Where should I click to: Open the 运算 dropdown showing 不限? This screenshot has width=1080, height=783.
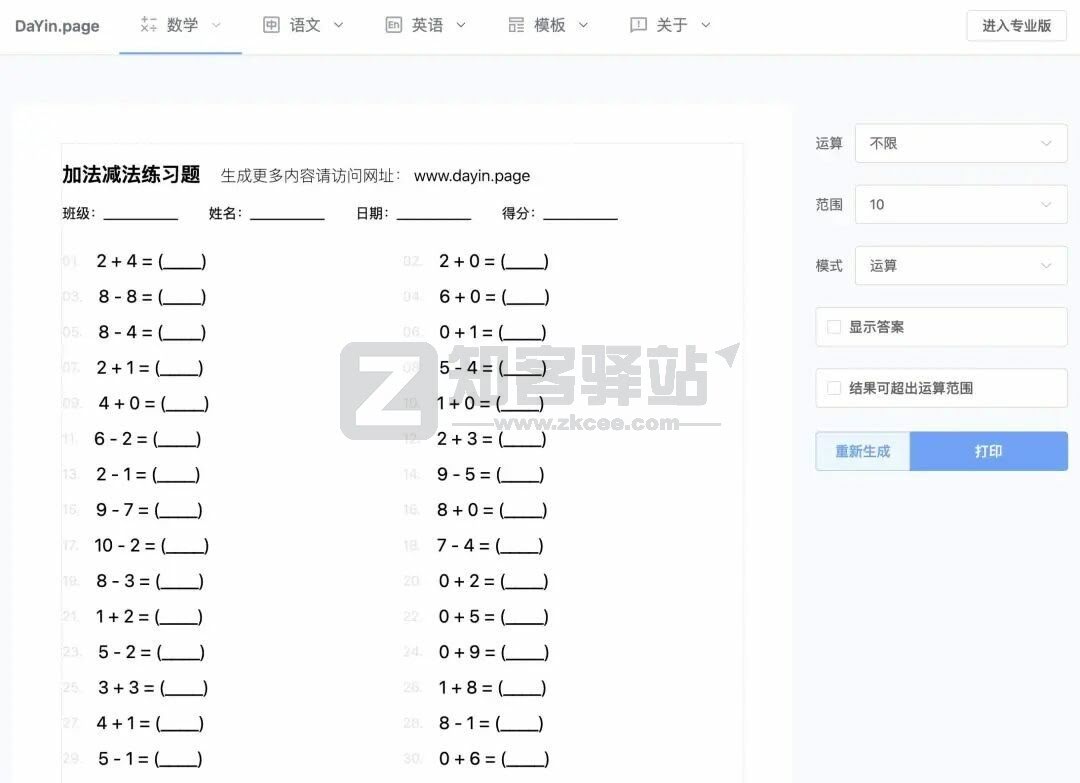pyautogui.click(x=960, y=143)
